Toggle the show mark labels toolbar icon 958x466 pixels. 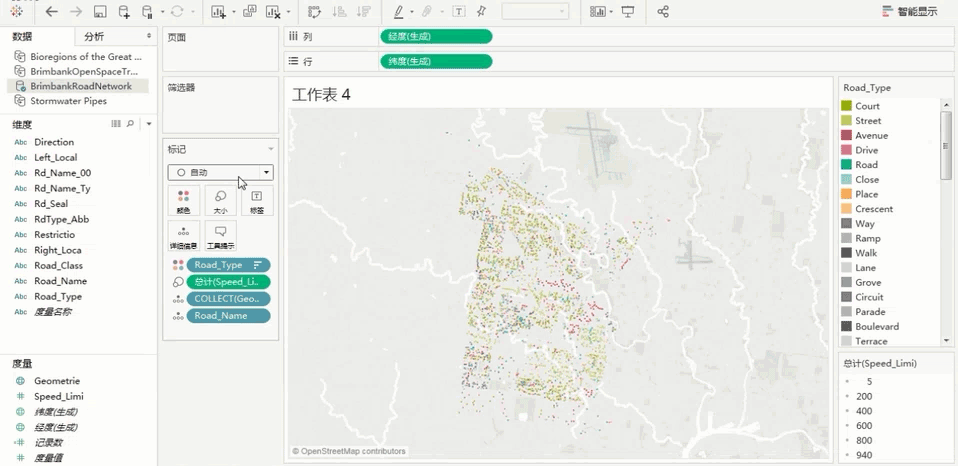pyautogui.click(x=458, y=12)
